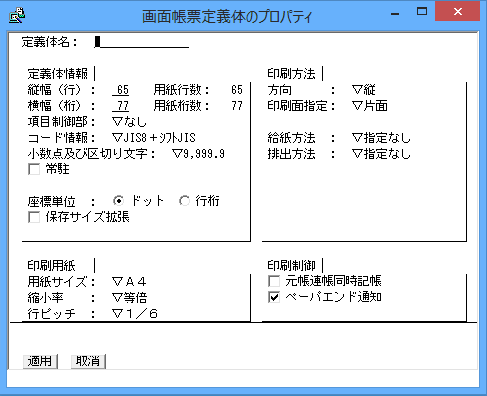Open the 項目制御部 dropdown set to なし
487x396 pixels.
coord(129,122)
